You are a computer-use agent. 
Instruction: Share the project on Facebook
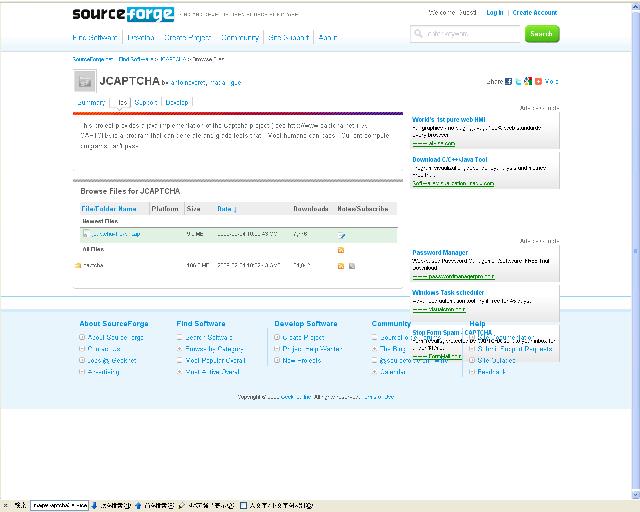click(508, 81)
